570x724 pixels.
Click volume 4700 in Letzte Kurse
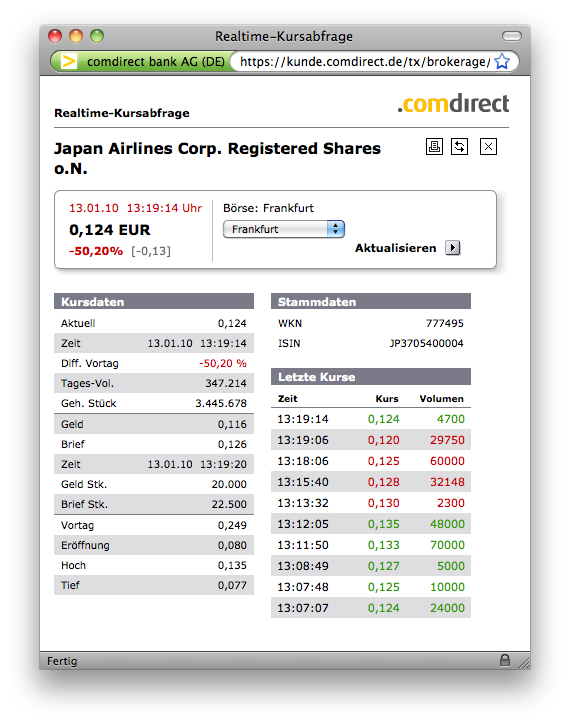(451, 419)
